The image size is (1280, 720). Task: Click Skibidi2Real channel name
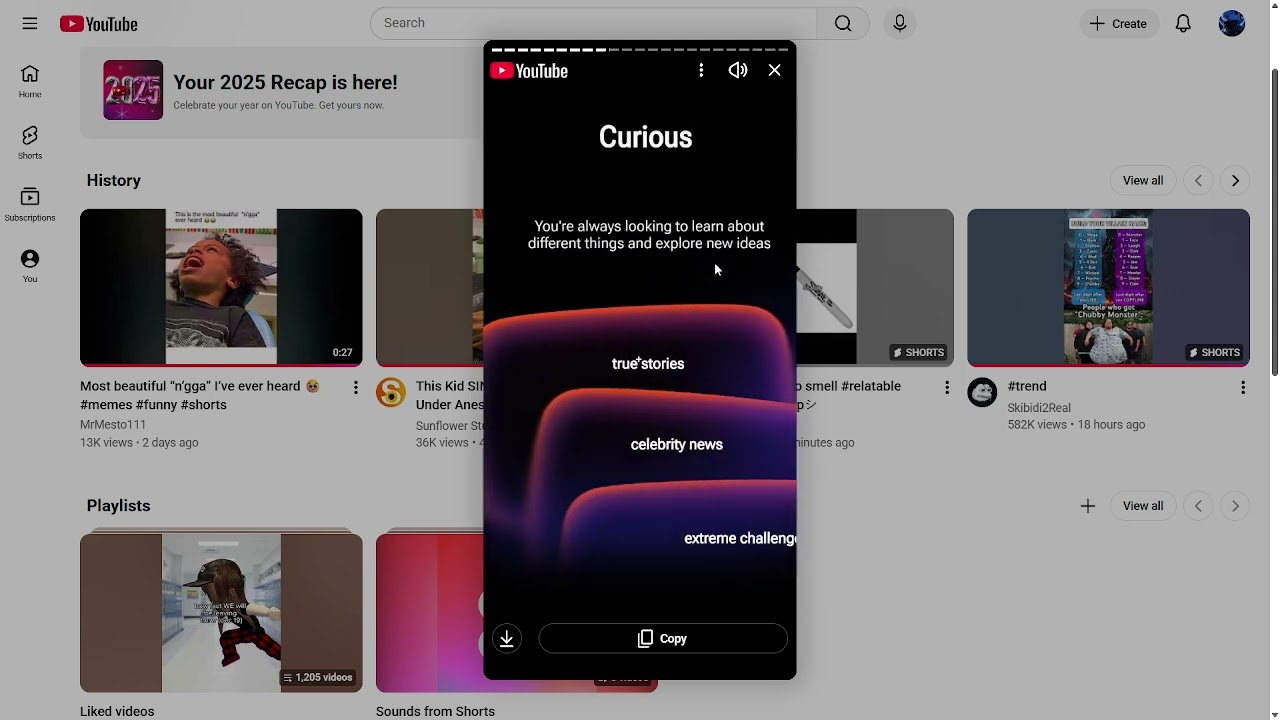click(1039, 407)
